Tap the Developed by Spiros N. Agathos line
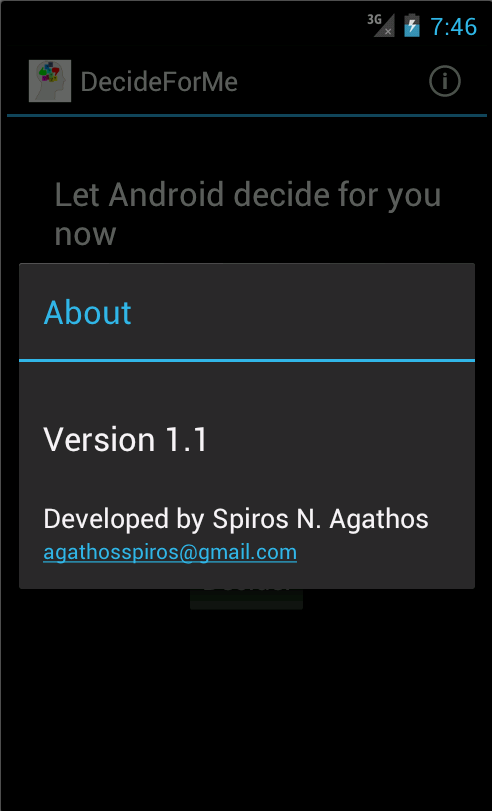Image resolution: width=492 pixels, height=811 pixels. click(236, 519)
